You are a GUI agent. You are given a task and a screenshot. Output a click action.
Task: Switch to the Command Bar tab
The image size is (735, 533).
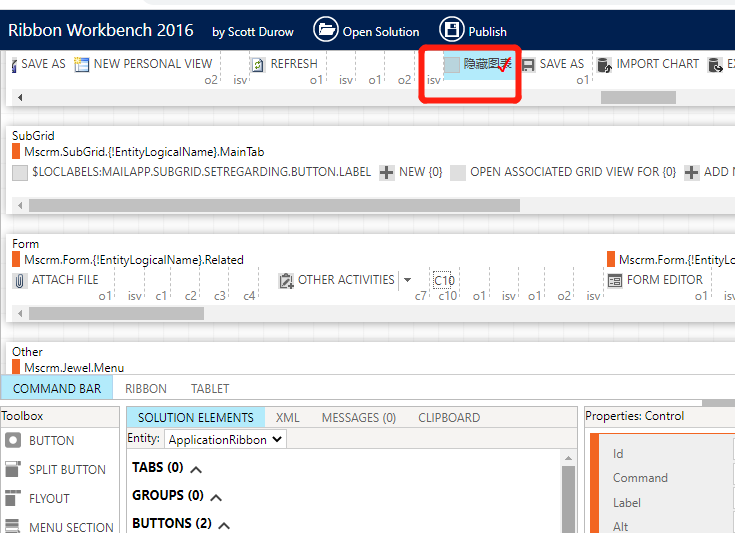pos(57,389)
